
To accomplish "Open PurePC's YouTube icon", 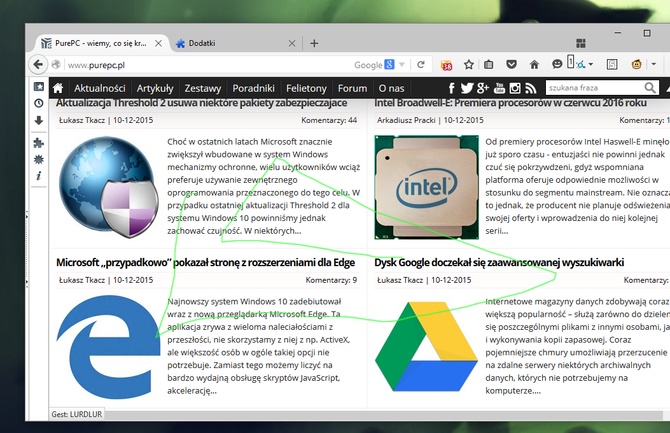I will [x=499, y=88].
